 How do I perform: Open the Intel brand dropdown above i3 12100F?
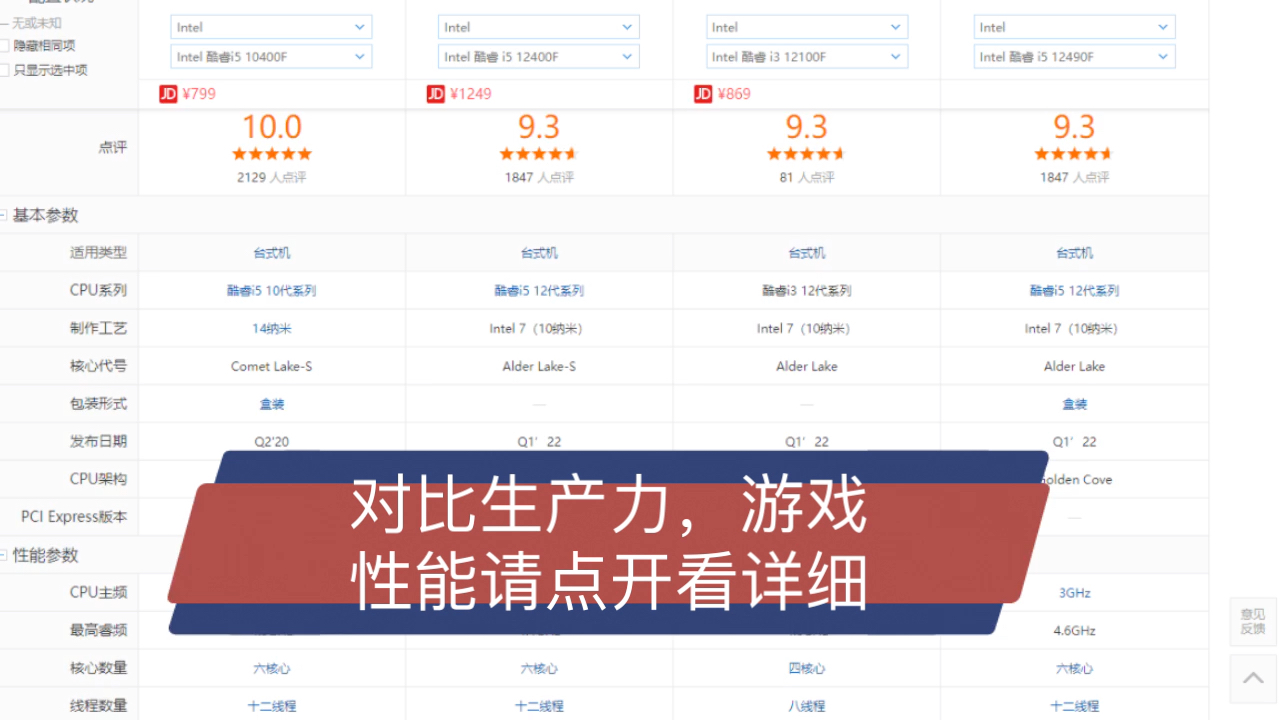click(806, 27)
